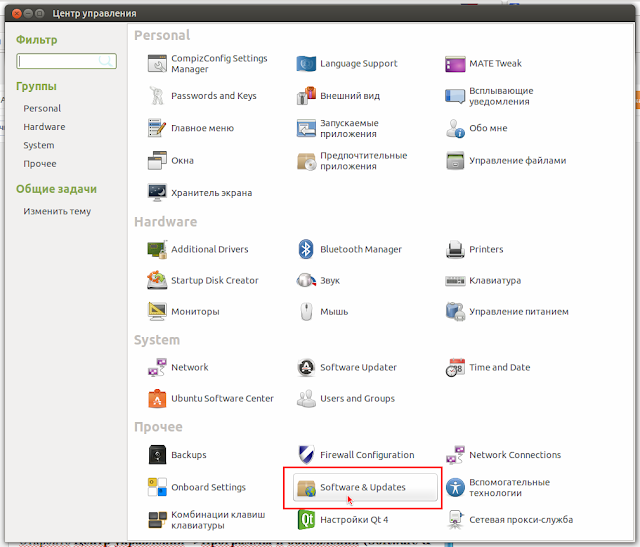Jump to Personal group in sidebar
Screen dimensions: 640x547
[42, 109]
